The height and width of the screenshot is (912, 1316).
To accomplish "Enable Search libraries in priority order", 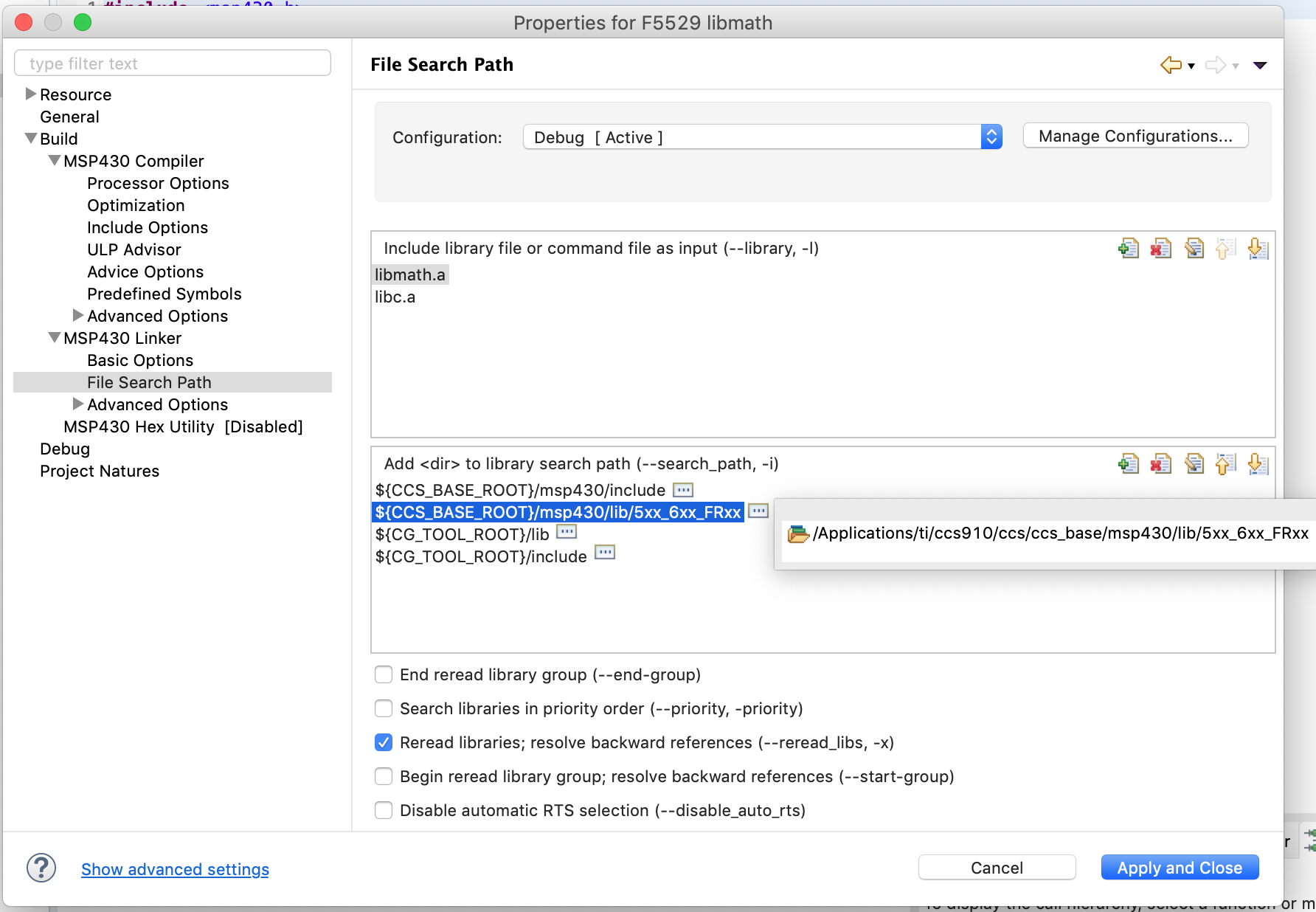I will point(384,708).
